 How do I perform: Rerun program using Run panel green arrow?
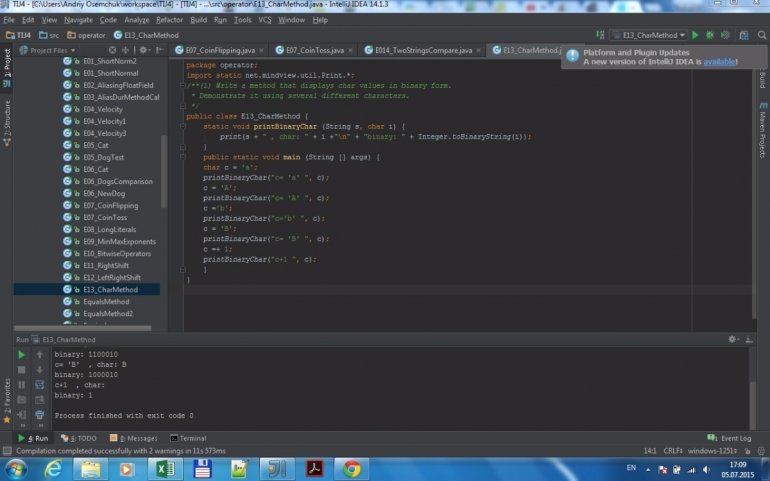click(22, 355)
